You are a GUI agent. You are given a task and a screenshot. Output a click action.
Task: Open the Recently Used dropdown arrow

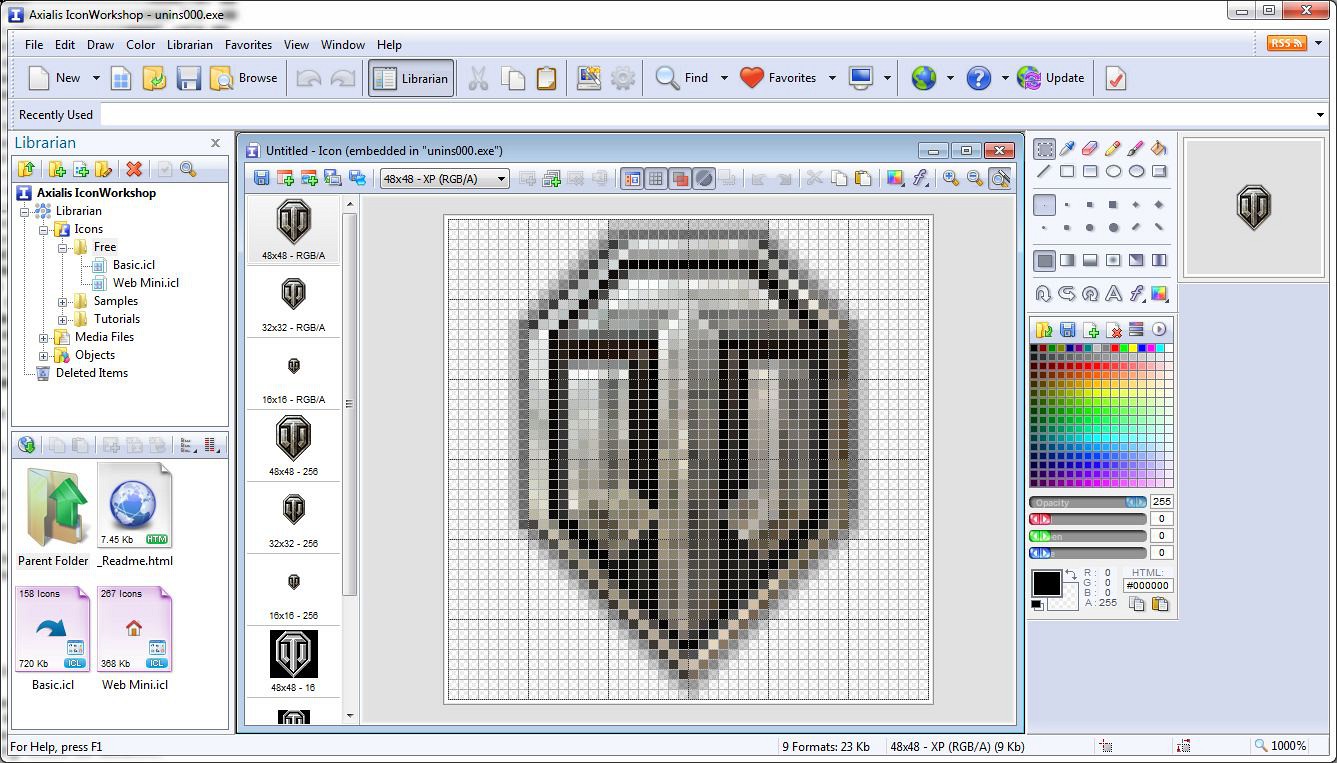coord(1320,115)
